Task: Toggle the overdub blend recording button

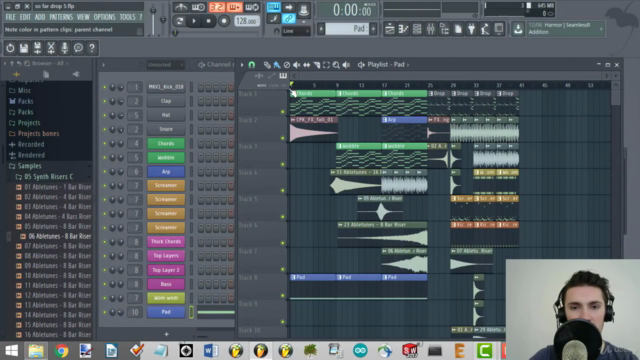Action: coord(234,7)
